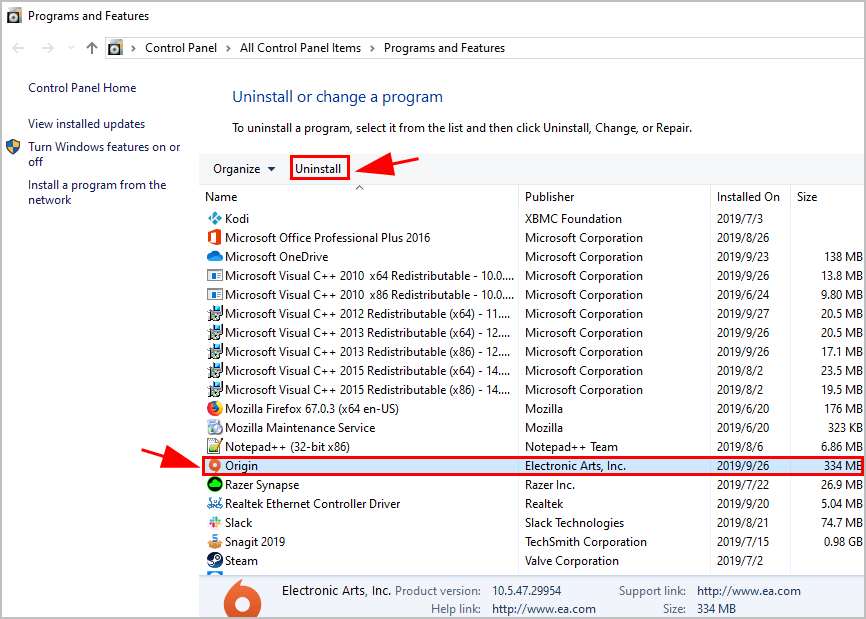This screenshot has width=866, height=619.
Task: Select the Kodi program name
Action: [x=237, y=219]
